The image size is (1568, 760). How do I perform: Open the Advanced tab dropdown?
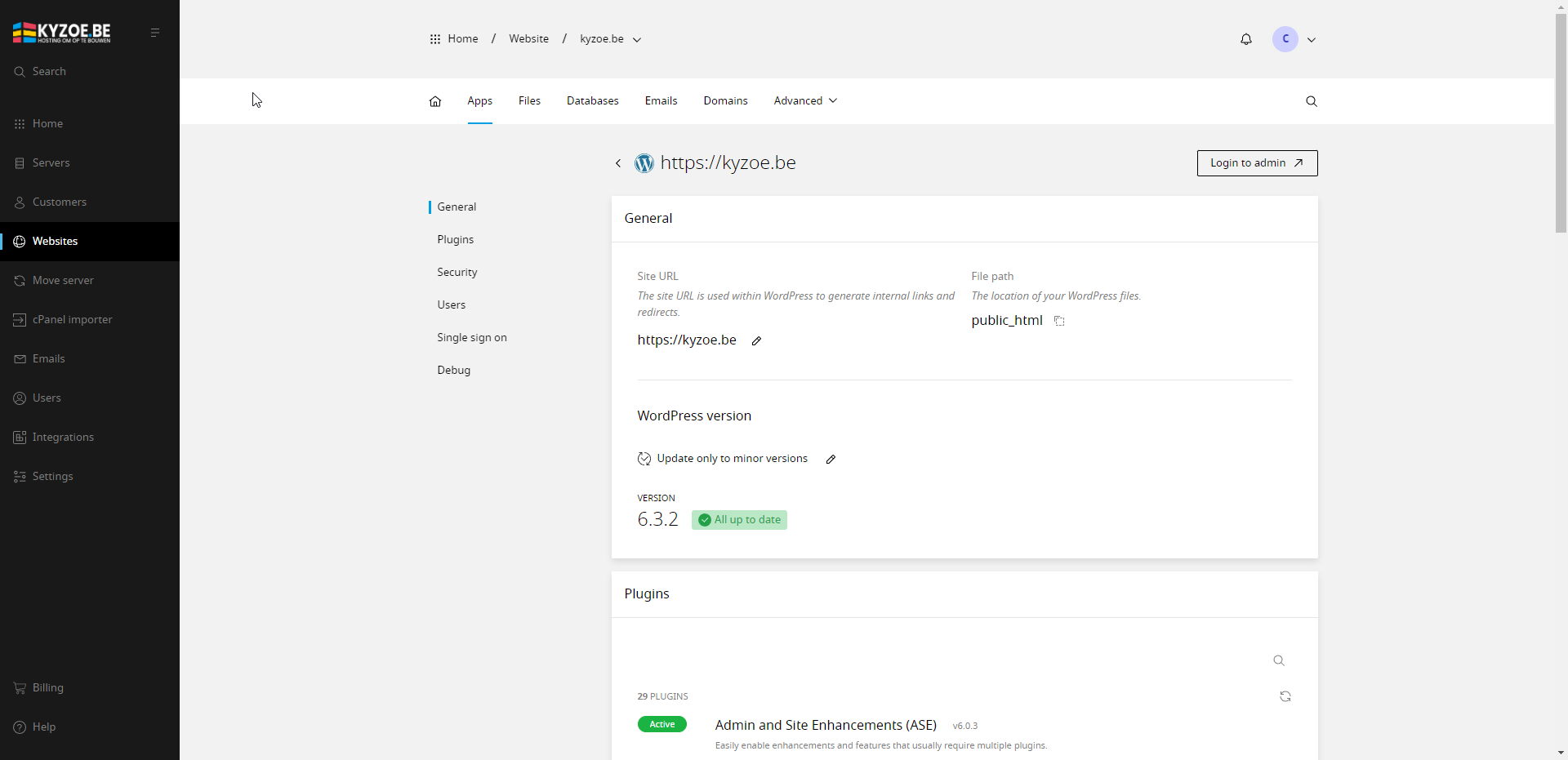point(805,101)
